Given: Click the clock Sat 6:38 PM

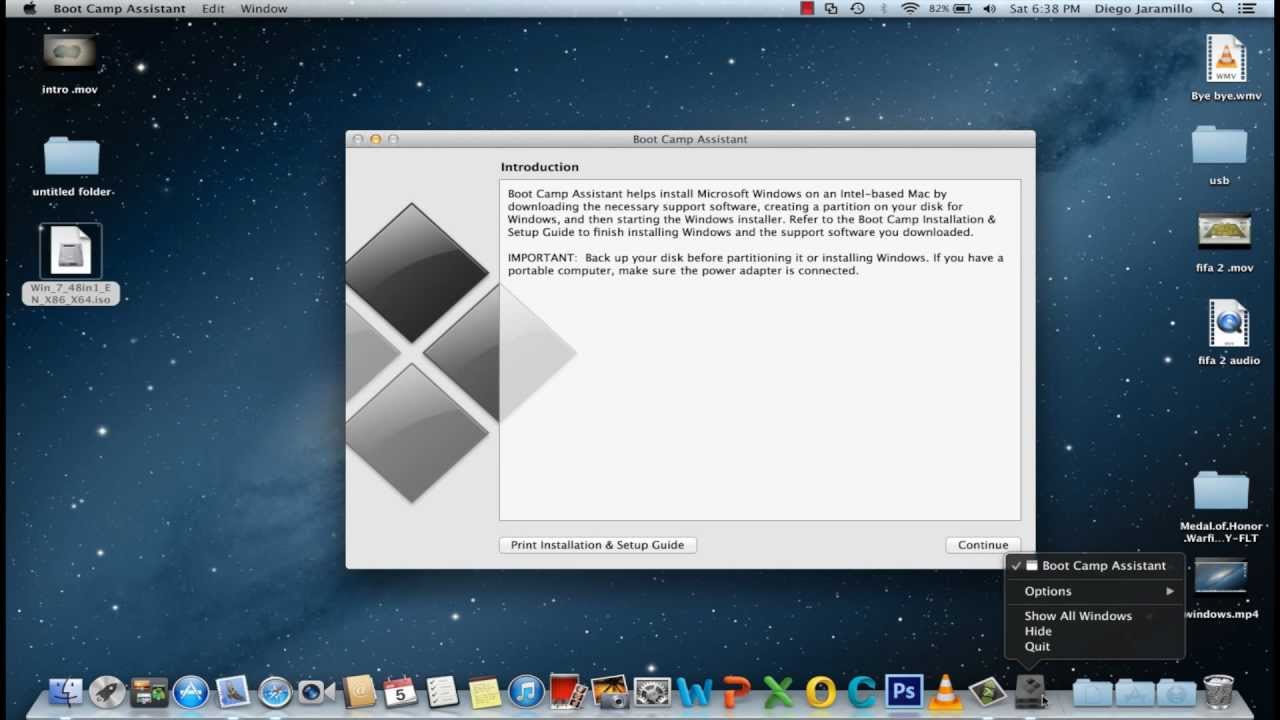Looking at the screenshot, I should 1045,8.
